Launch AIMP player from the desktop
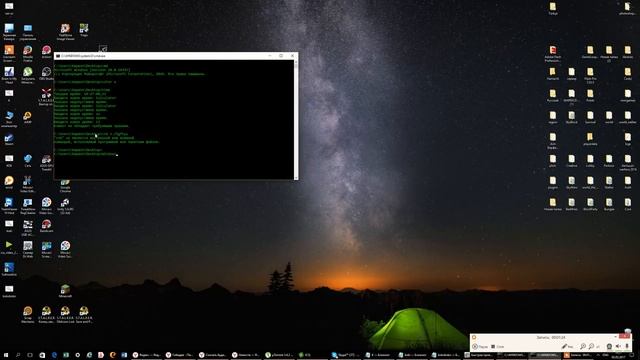The height and width of the screenshot is (360, 640). (28, 118)
